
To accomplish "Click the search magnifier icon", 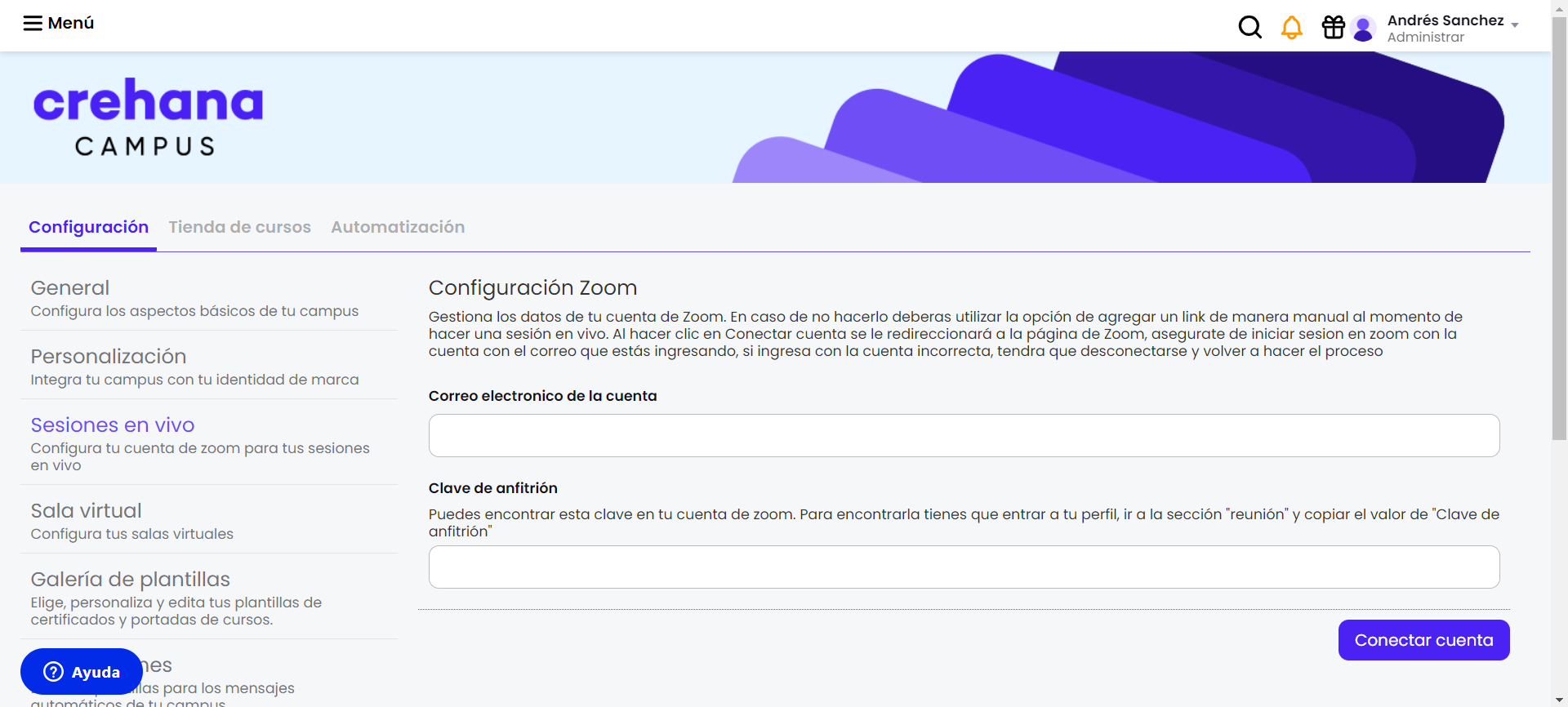I will pyautogui.click(x=1249, y=28).
